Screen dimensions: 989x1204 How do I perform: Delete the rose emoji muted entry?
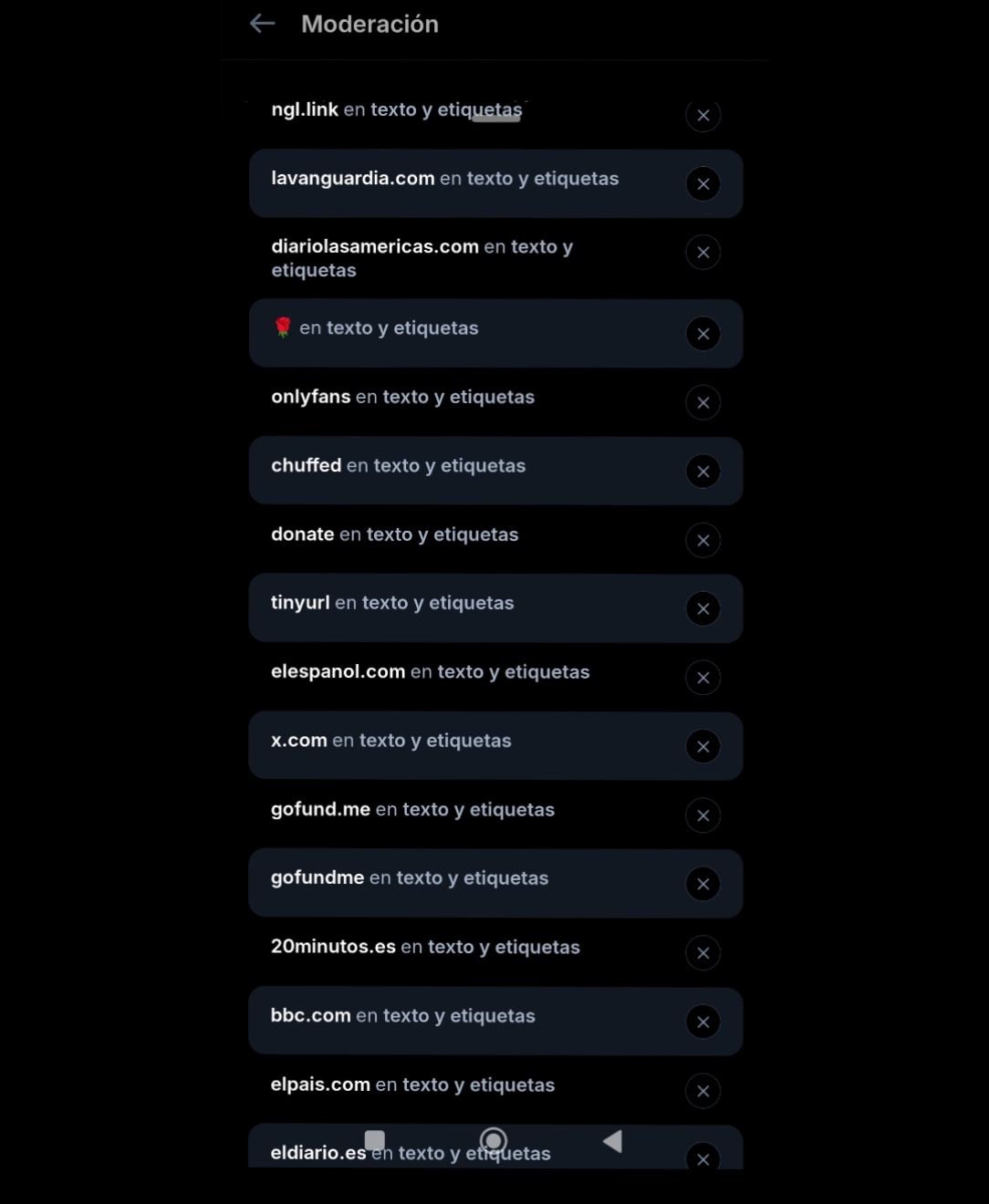[703, 334]
